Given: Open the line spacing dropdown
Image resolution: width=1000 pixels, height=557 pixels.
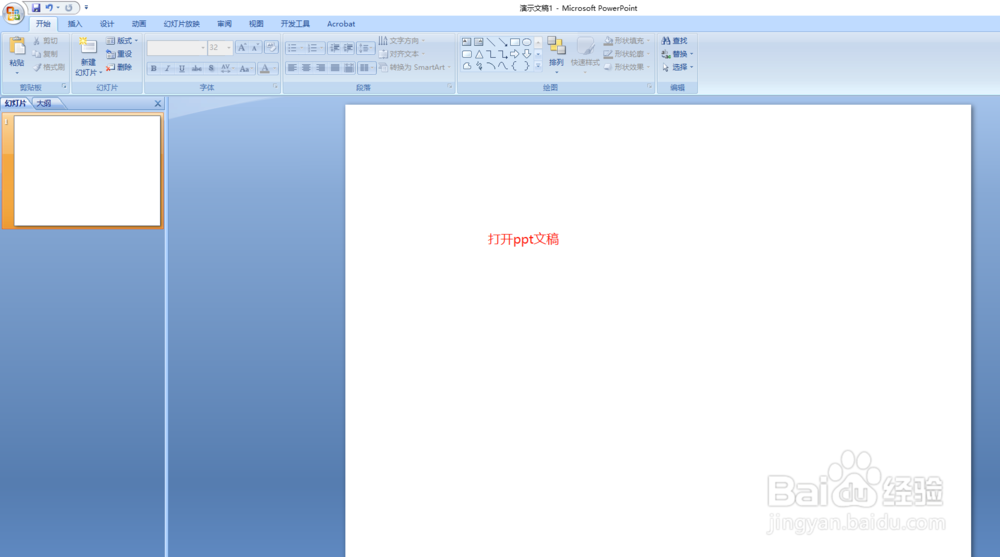Looking at the screenshot, I should [365, 48].
